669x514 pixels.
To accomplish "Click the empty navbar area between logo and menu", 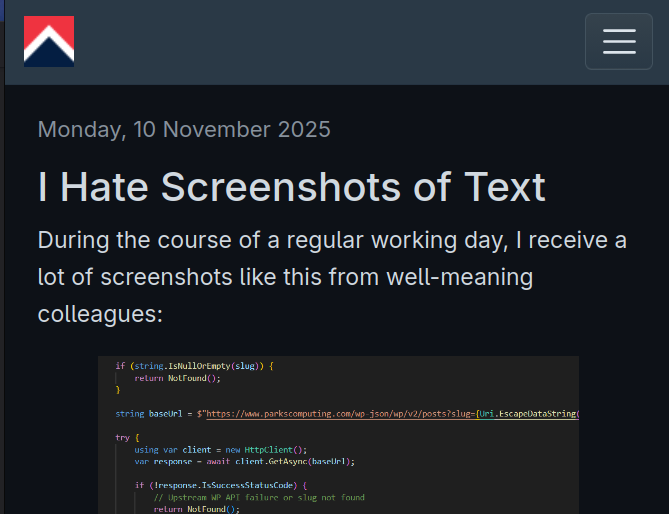I will 330,41.
